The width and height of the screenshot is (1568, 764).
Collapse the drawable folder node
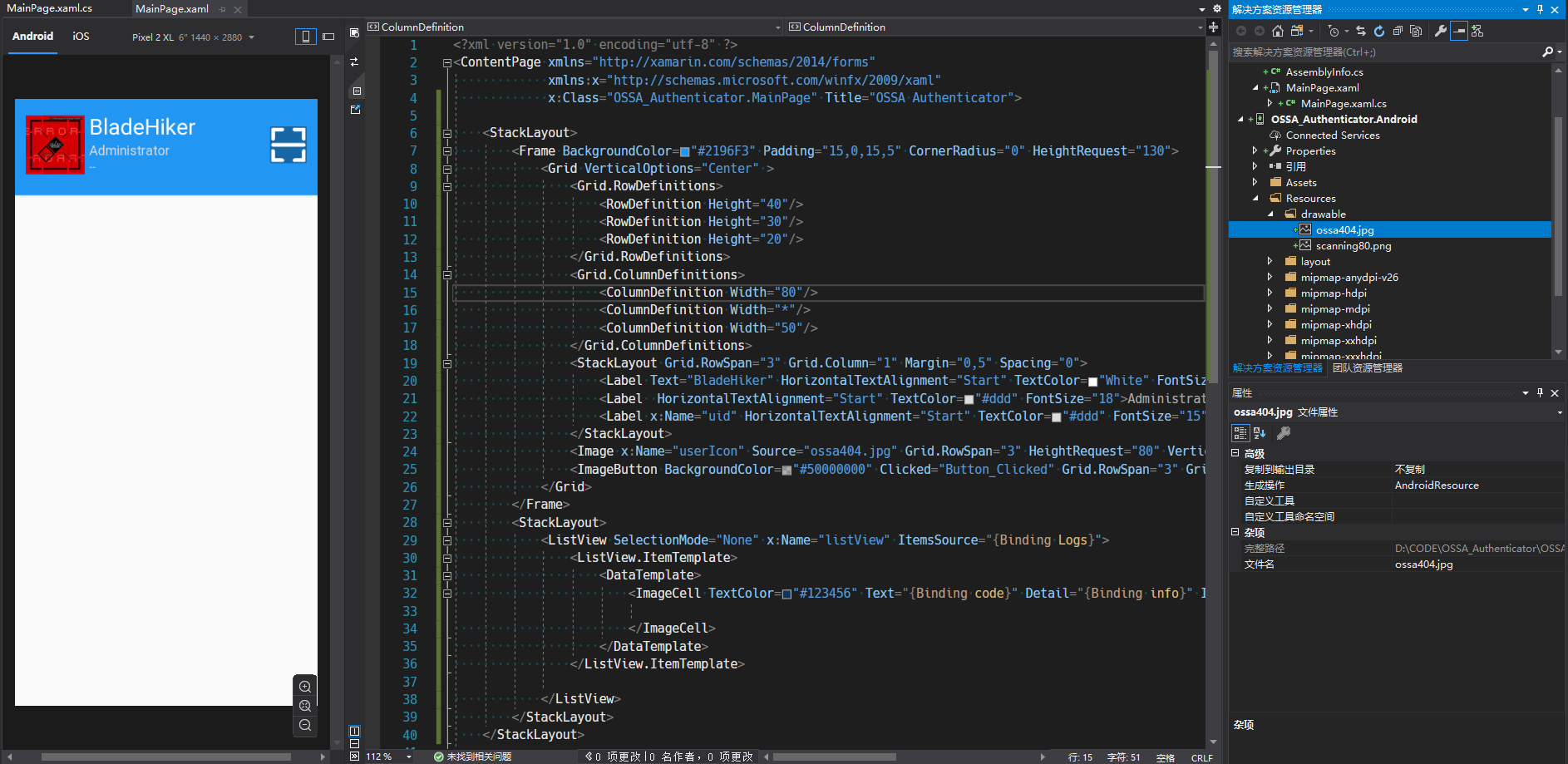click(1270, 214)
